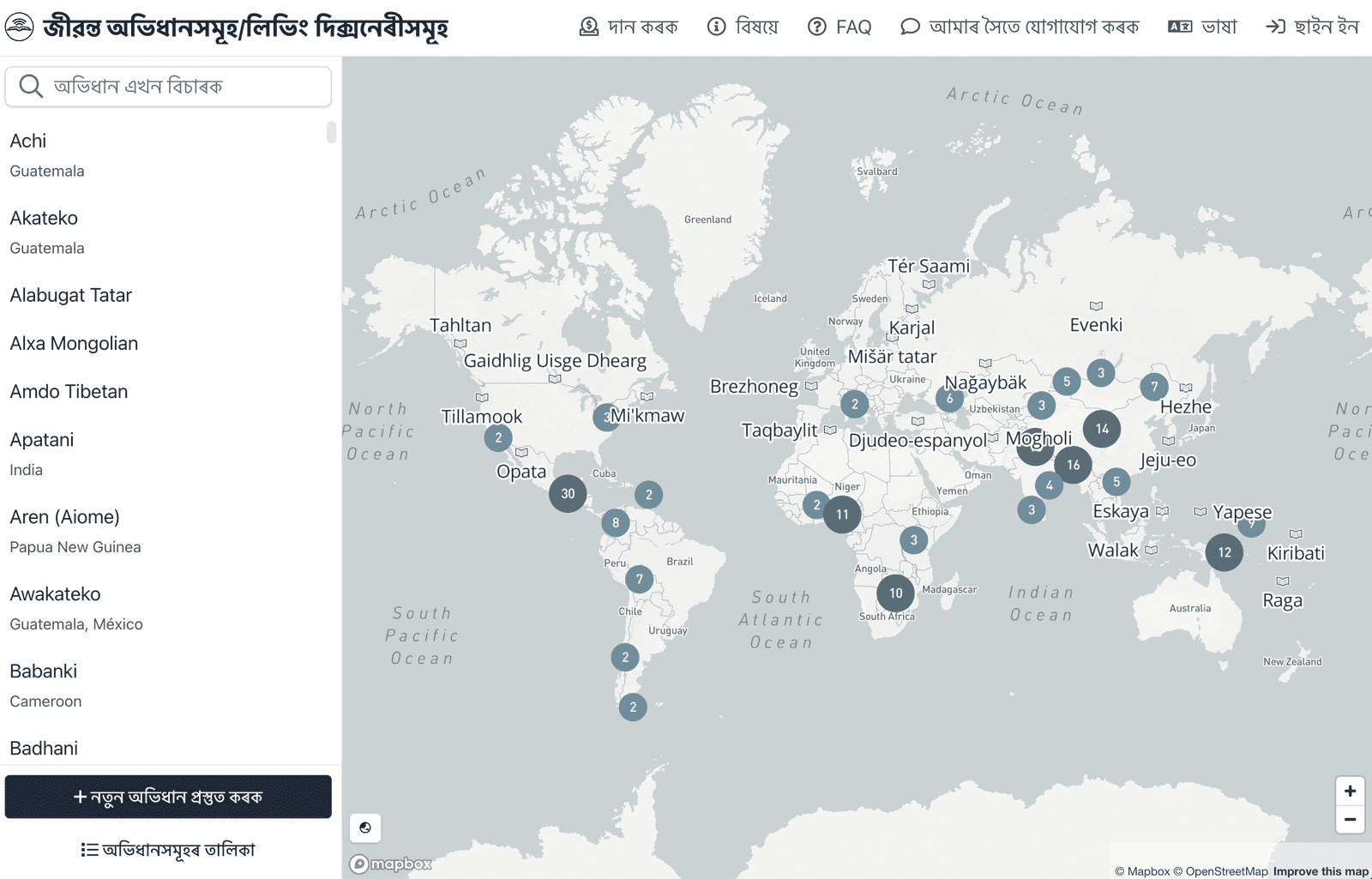Click the map cluster marker labeled 8
This screenshot has height=879, width=1372.
click(616, 522)
